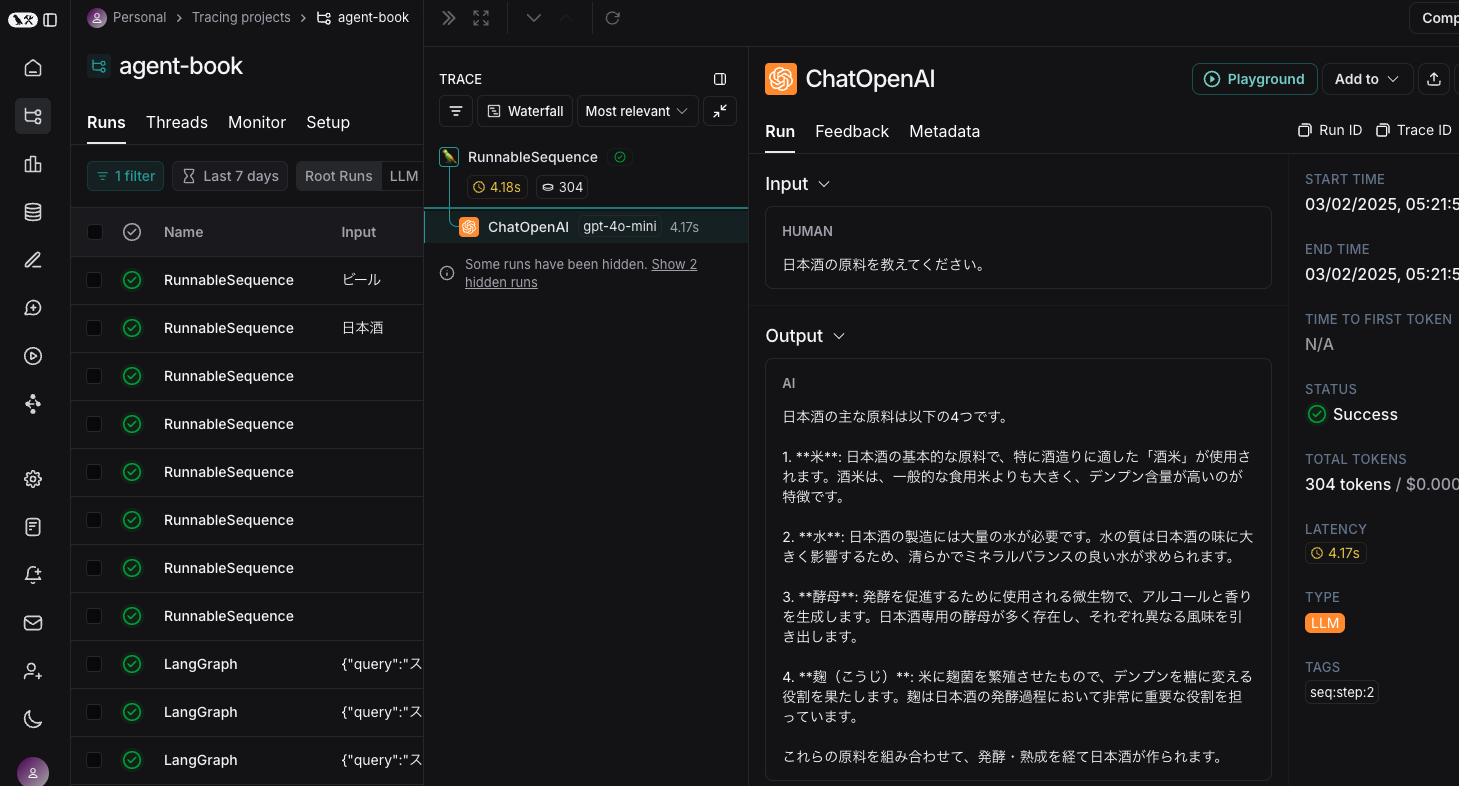The height and width of the screenshot is (786, 1459).
Task: Open the Add to dropdown
Action: [x=1368, y=79]
